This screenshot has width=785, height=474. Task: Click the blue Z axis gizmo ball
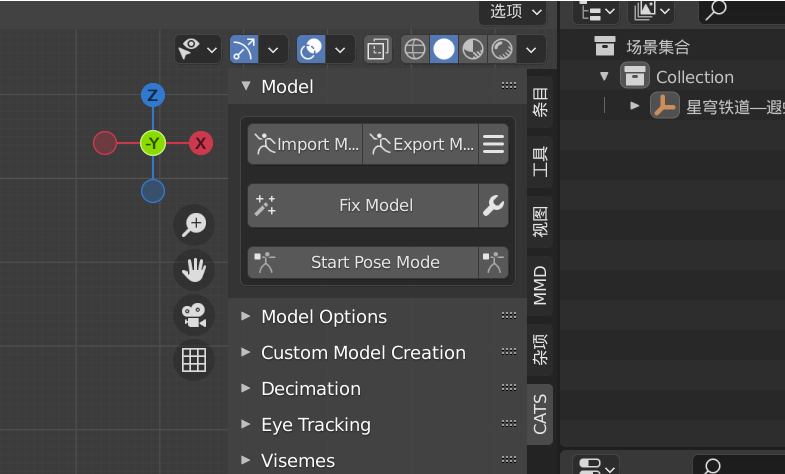153,96
